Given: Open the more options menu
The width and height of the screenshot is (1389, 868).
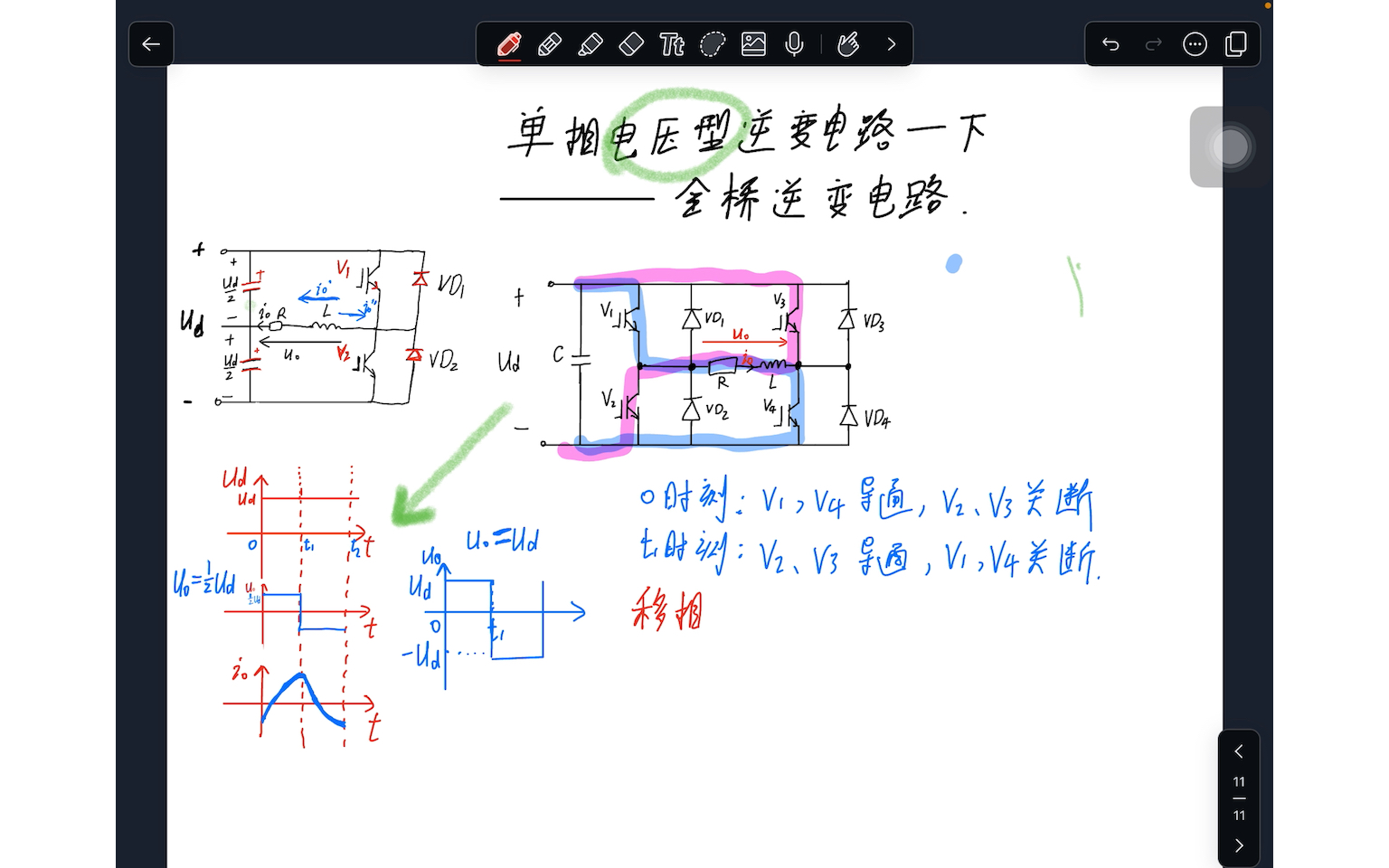Looking at the screenshot, I should click(1195, 44).
